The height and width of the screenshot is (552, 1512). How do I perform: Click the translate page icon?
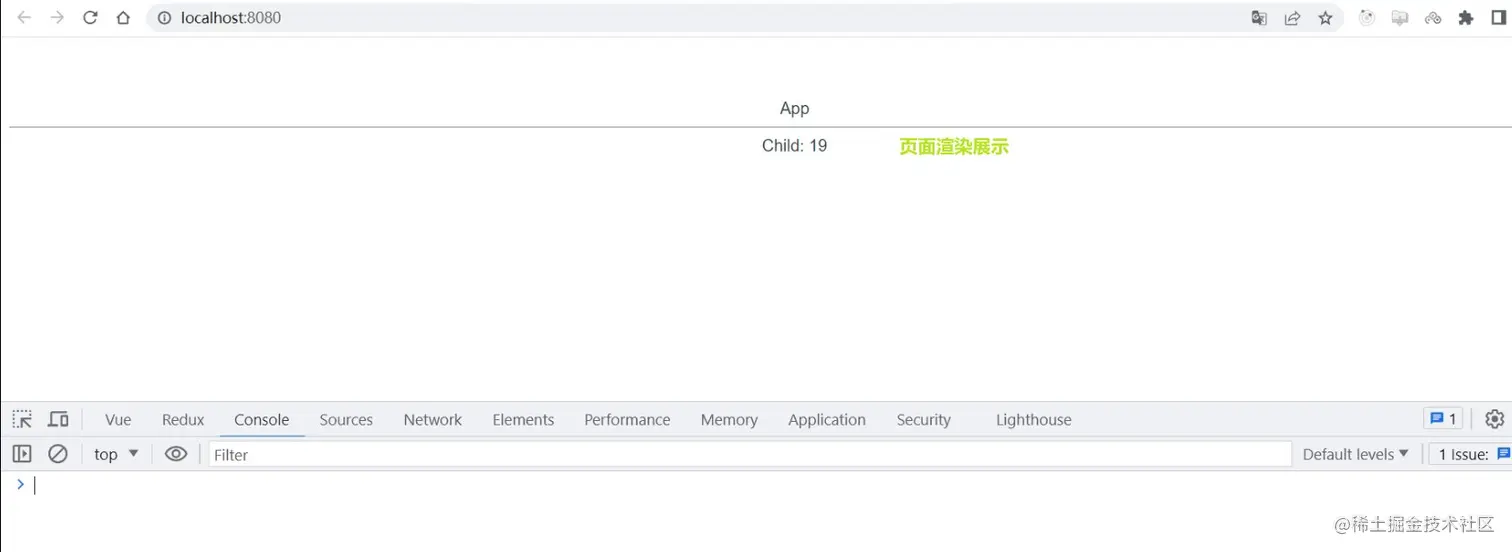click(x=1259, y=18)
